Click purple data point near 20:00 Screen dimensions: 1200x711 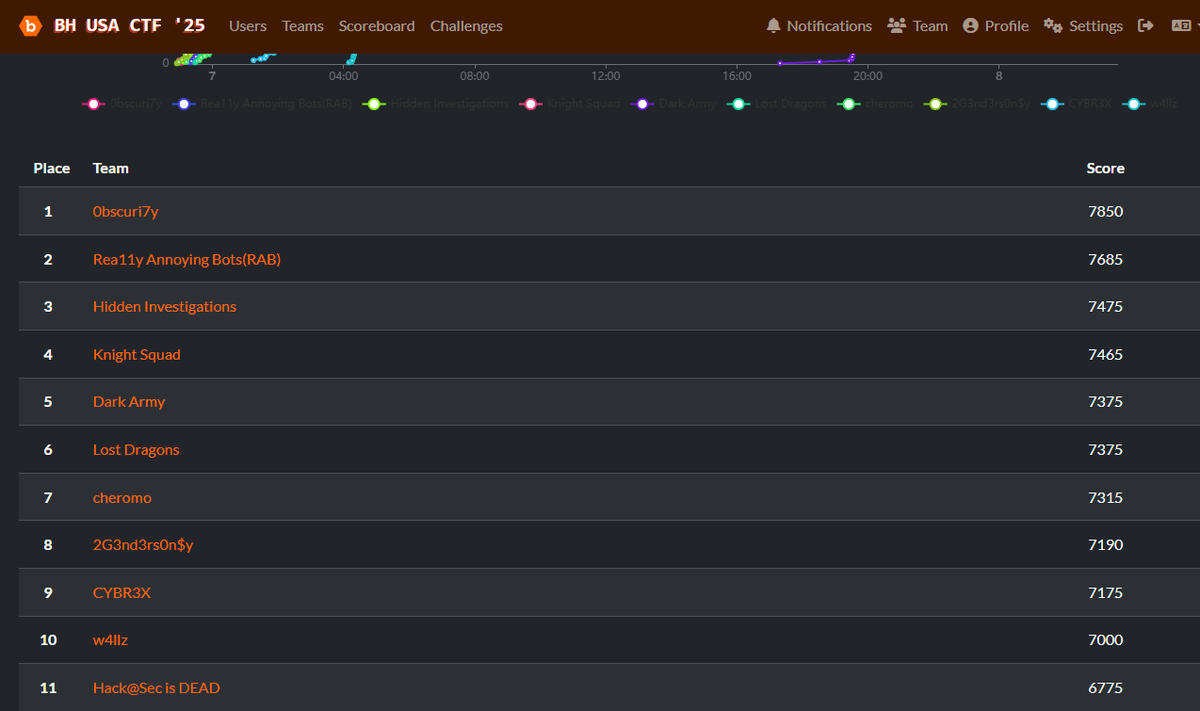click(x=852, y=58)
